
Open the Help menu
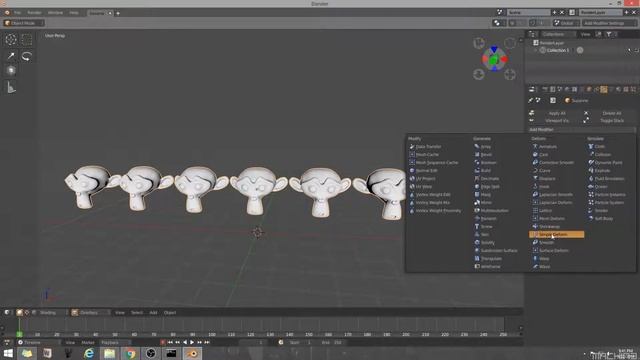coord(74,13)
